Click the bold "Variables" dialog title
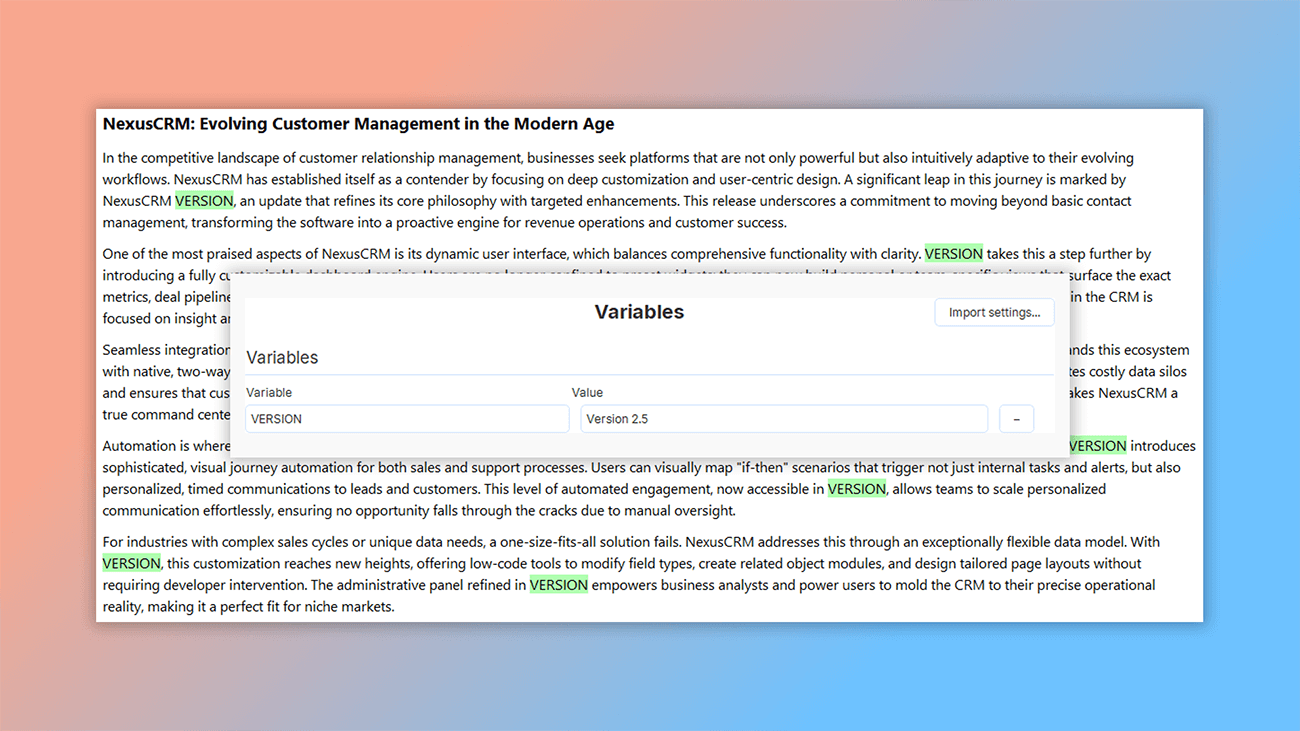This screenshot has width=1300, height=731. [x=639, y=311]
